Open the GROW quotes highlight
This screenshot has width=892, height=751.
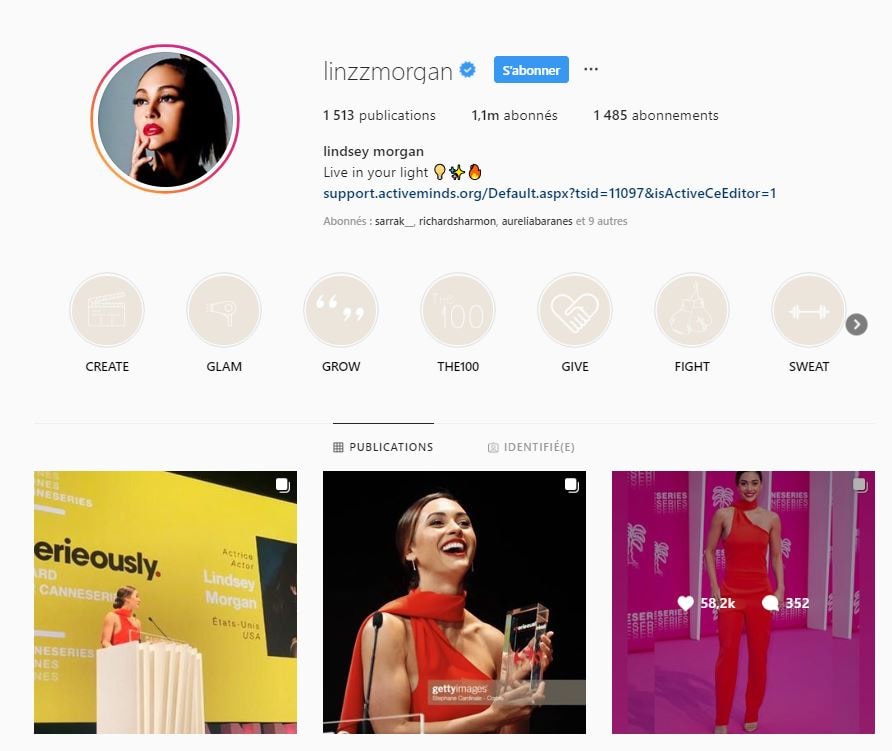tap(341, 310)
